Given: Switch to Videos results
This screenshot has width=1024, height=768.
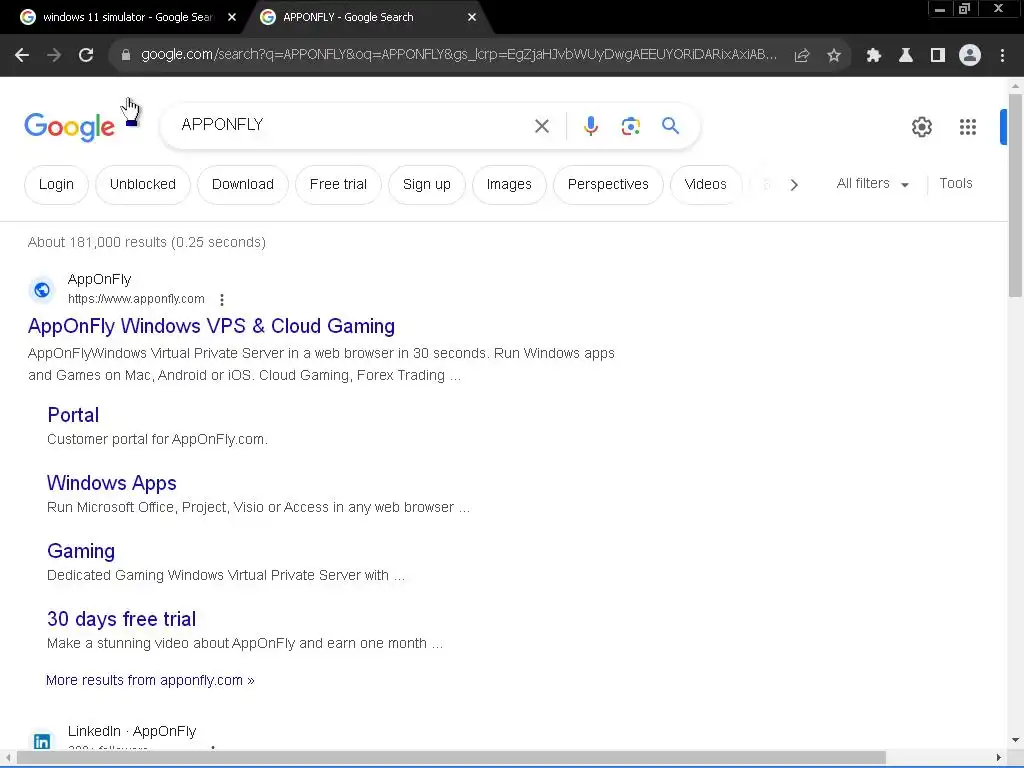Looking at the screenshot, I should coord(705,185).
